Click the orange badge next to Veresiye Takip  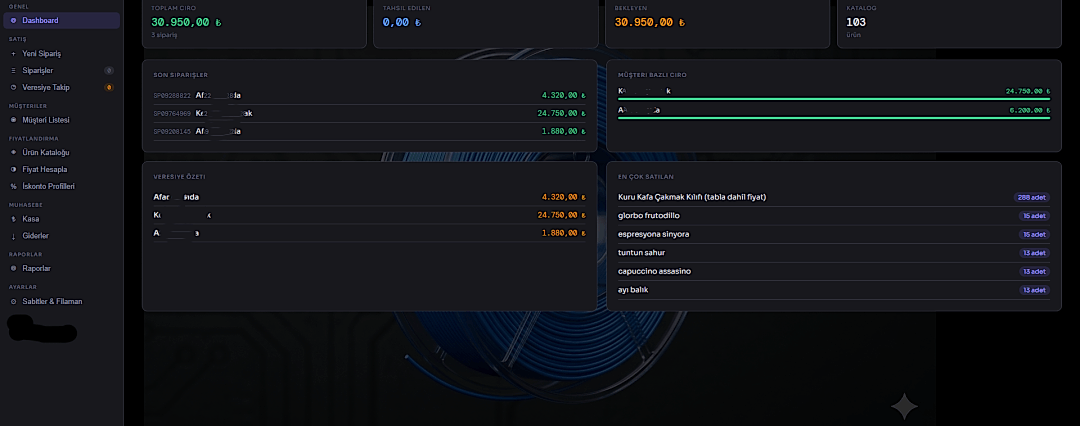(108, 88)
